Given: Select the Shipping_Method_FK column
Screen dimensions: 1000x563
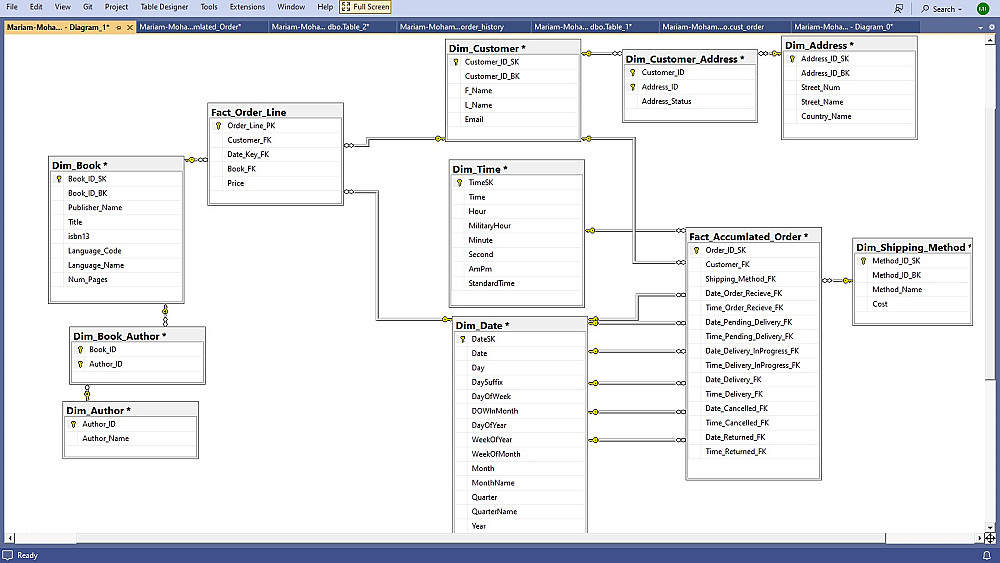Looking at the screenshot, I should [753, 279].
